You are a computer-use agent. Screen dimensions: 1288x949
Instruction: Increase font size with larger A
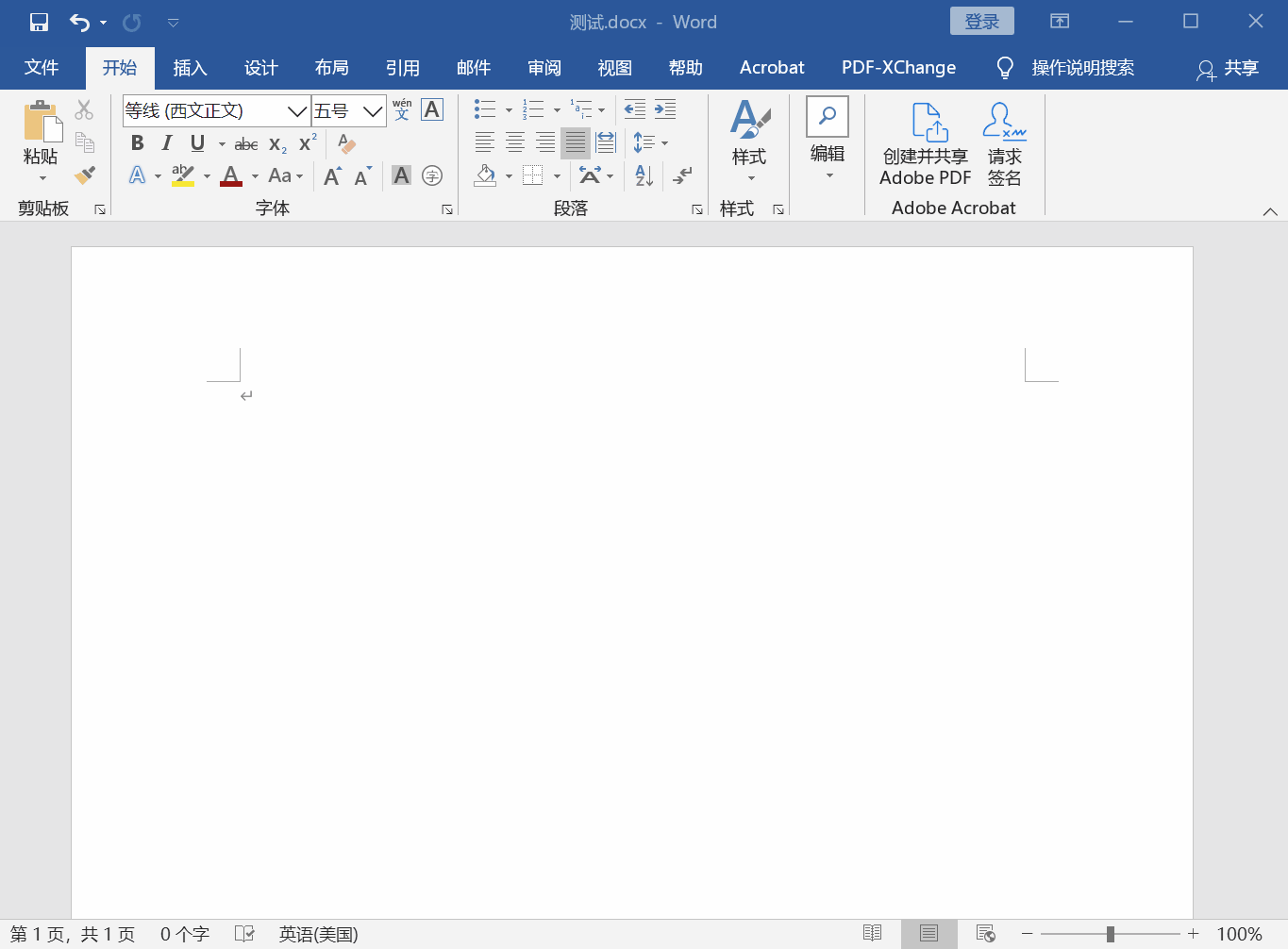[x=332, y=175]
